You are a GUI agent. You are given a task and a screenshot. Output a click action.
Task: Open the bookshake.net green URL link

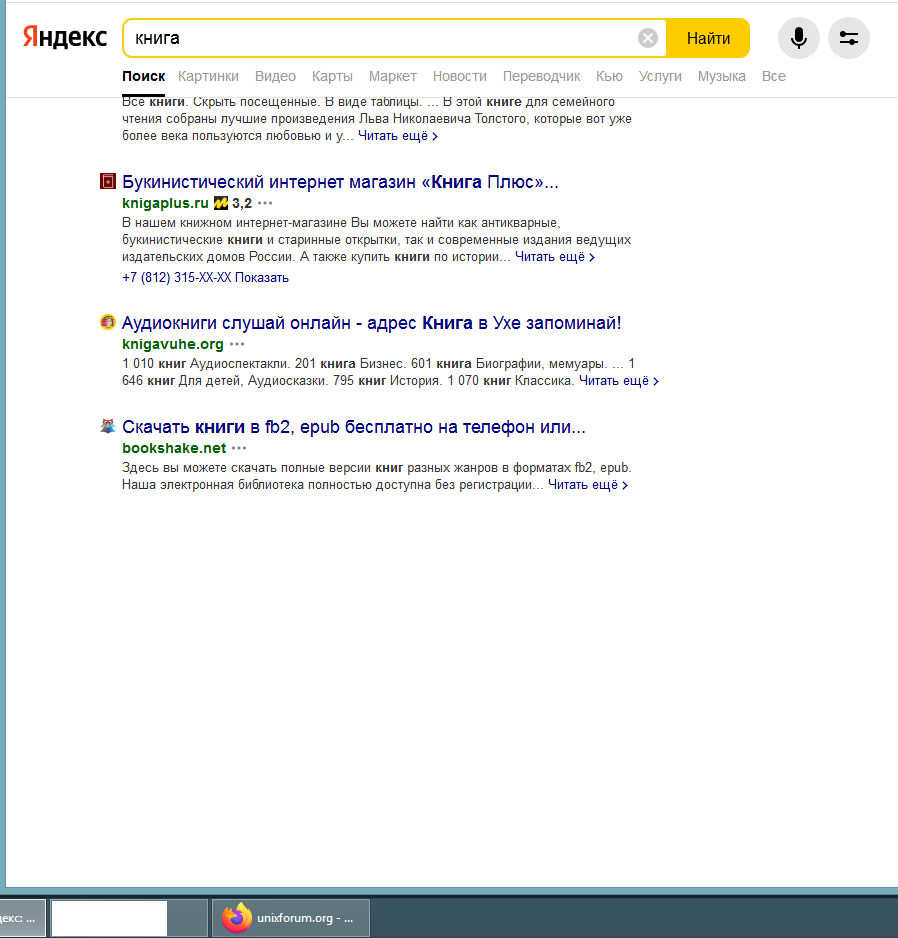174,448
